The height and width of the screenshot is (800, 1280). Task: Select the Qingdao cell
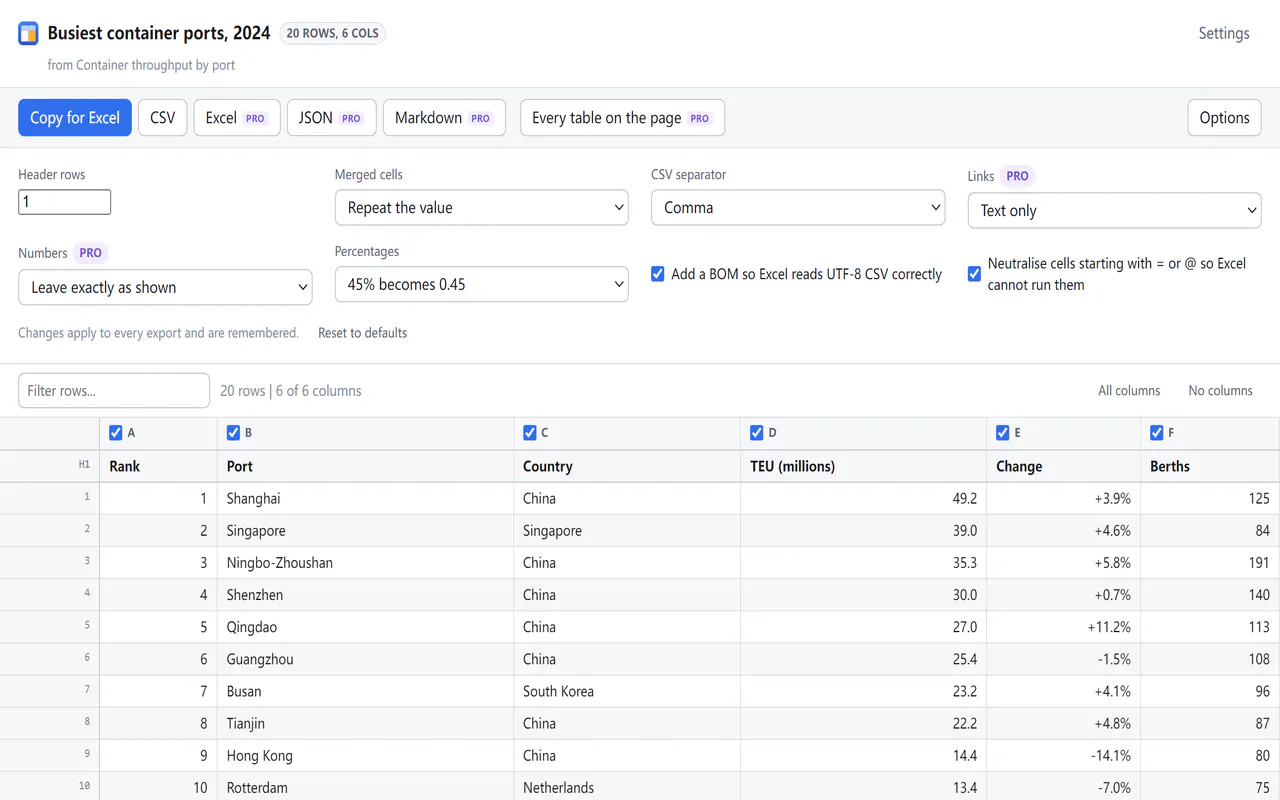[365, 627]
